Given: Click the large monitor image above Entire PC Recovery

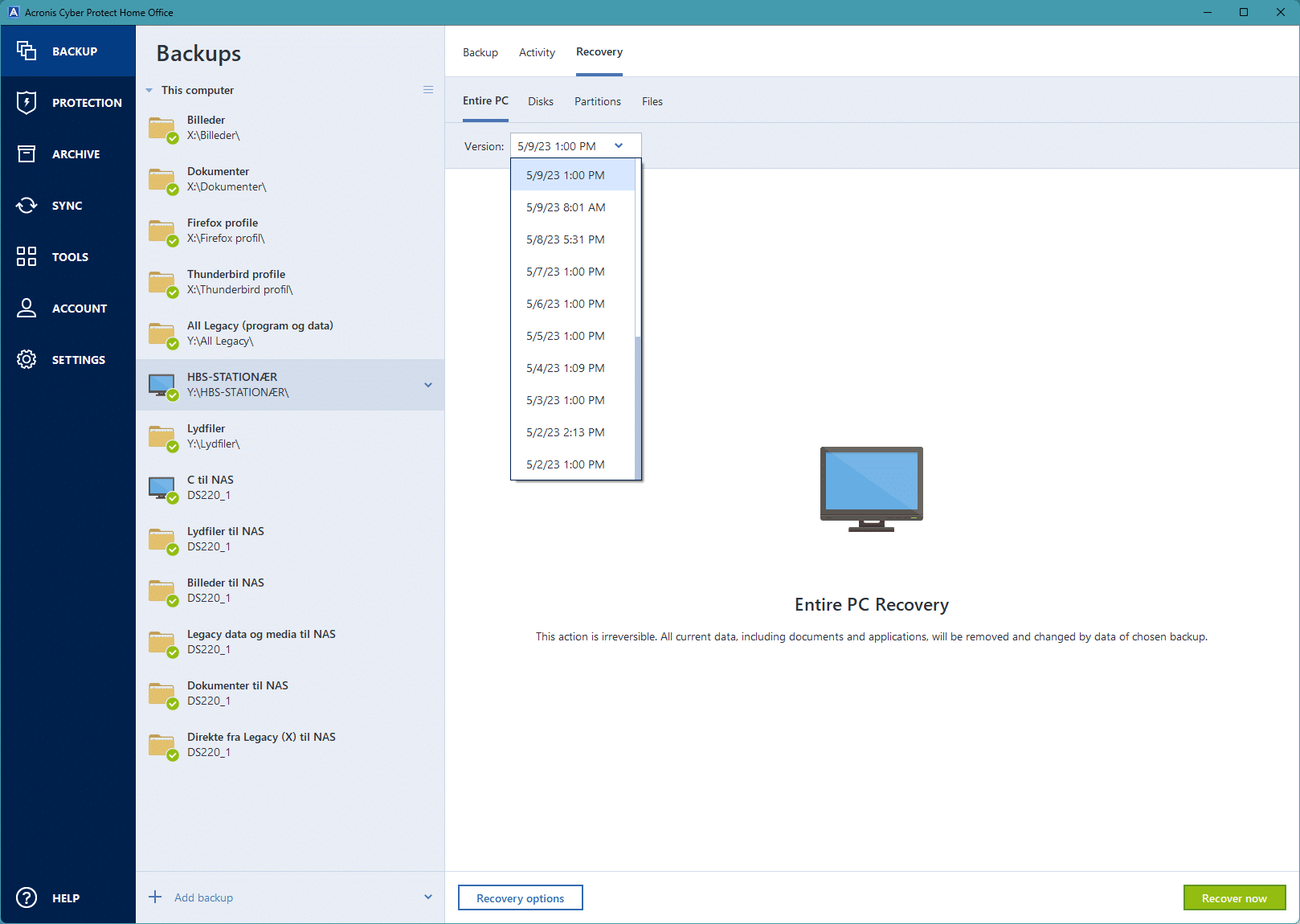Looking at the screenshot, I should pyautogui.click(x=872, y=489).
